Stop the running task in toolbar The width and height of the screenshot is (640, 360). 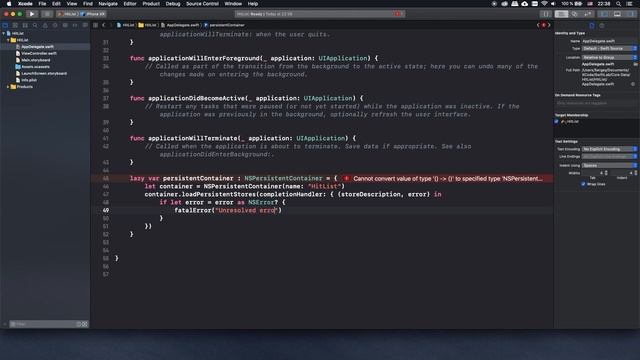point(47,14)
